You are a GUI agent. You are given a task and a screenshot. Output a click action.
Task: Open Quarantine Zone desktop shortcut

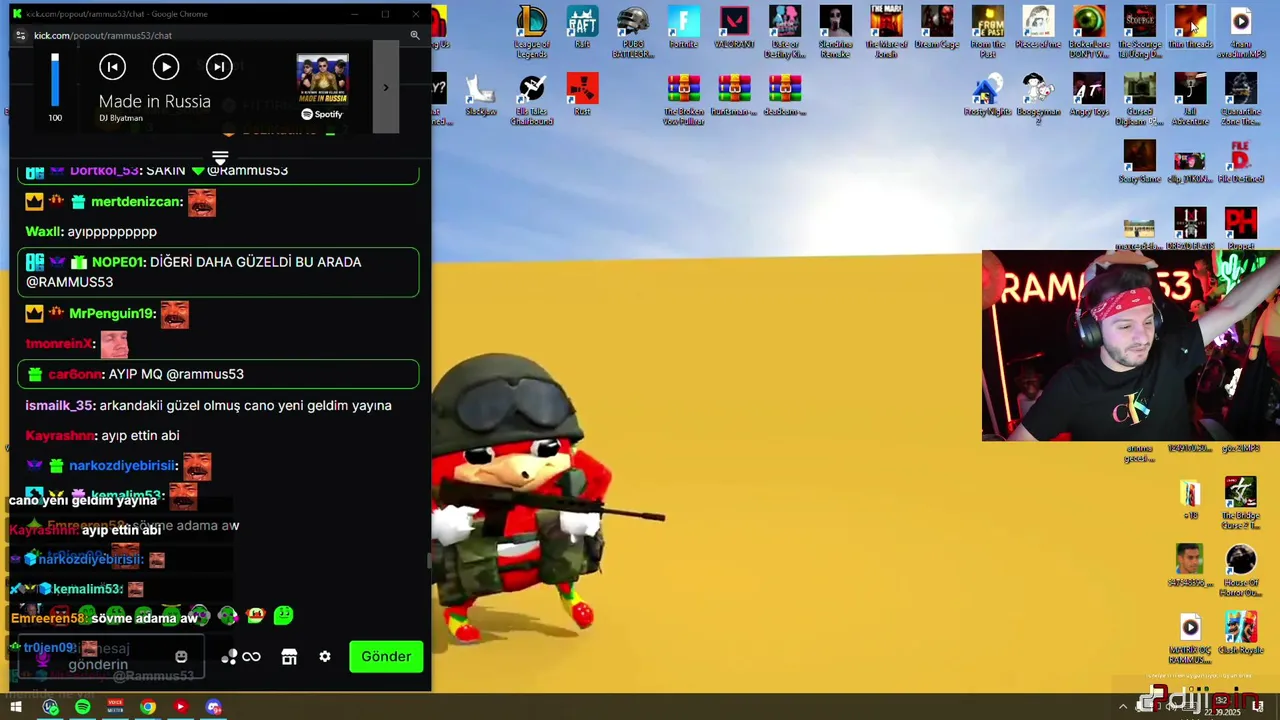pos(1241,99)
